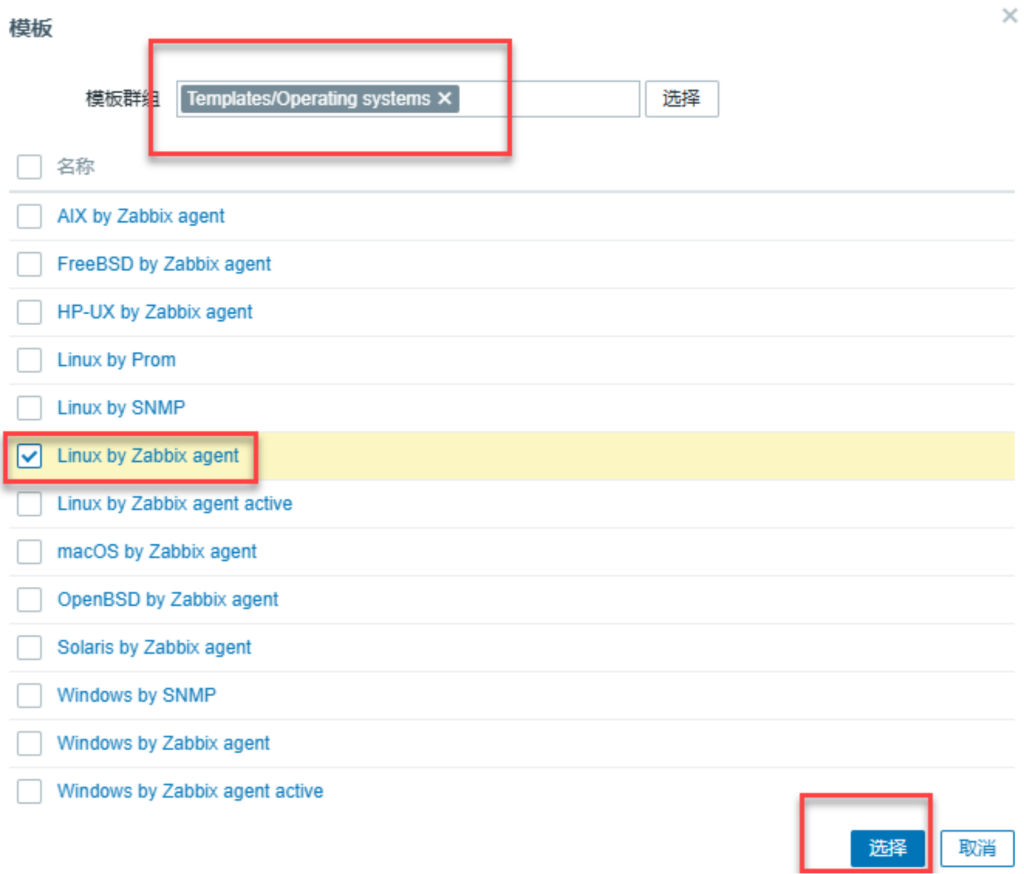Tick the Windows by SNMP checkbox
Screen dimensions: 1024x874
(30, 695)
